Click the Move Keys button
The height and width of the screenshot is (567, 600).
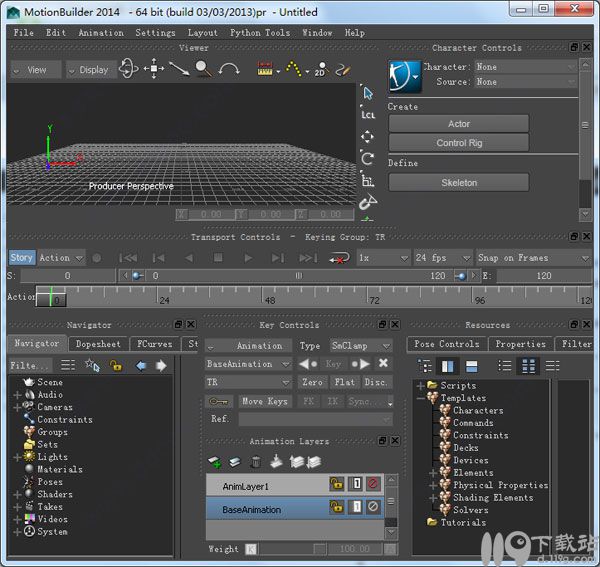point(265,401)
